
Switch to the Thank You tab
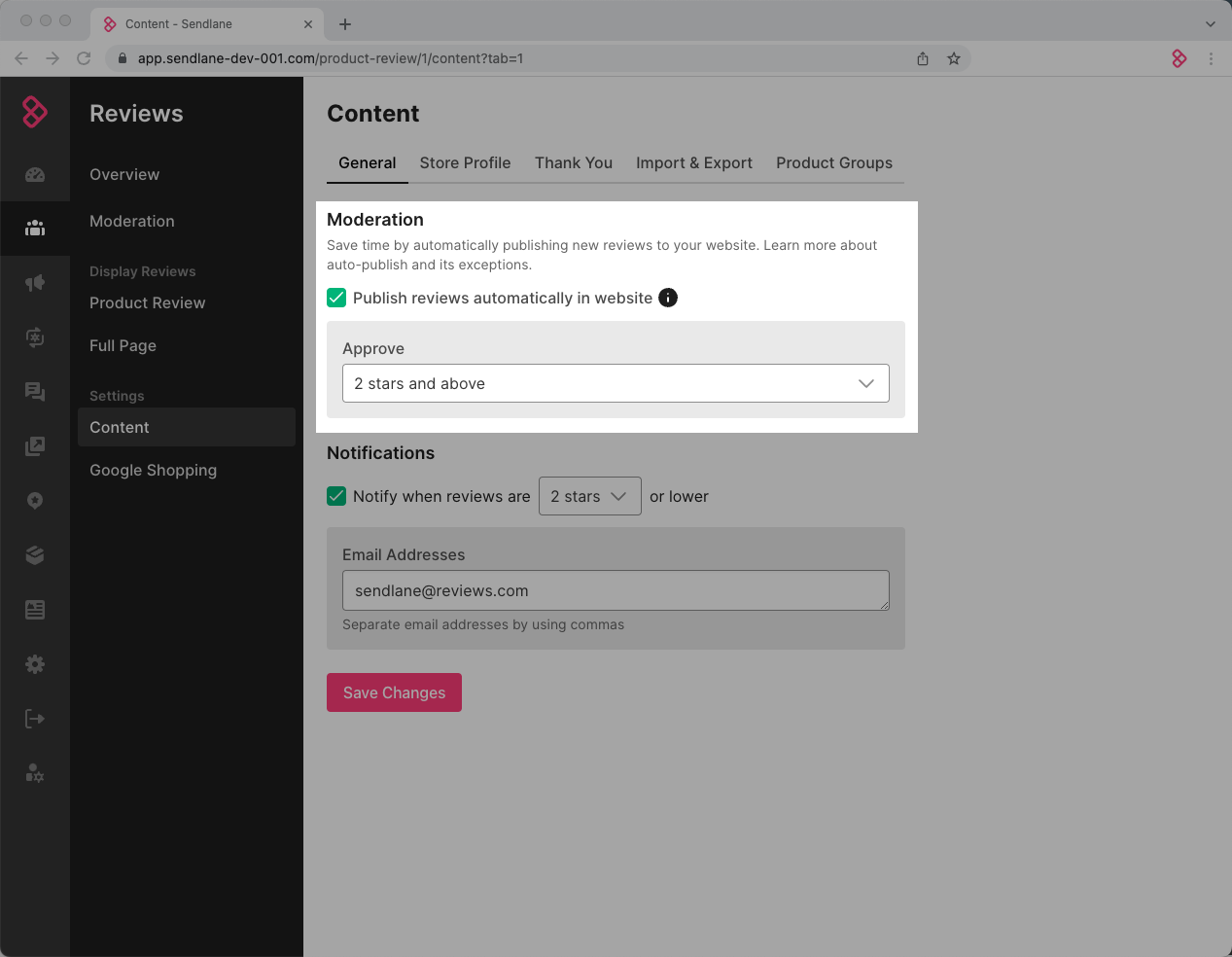click(x=574, y=162)
